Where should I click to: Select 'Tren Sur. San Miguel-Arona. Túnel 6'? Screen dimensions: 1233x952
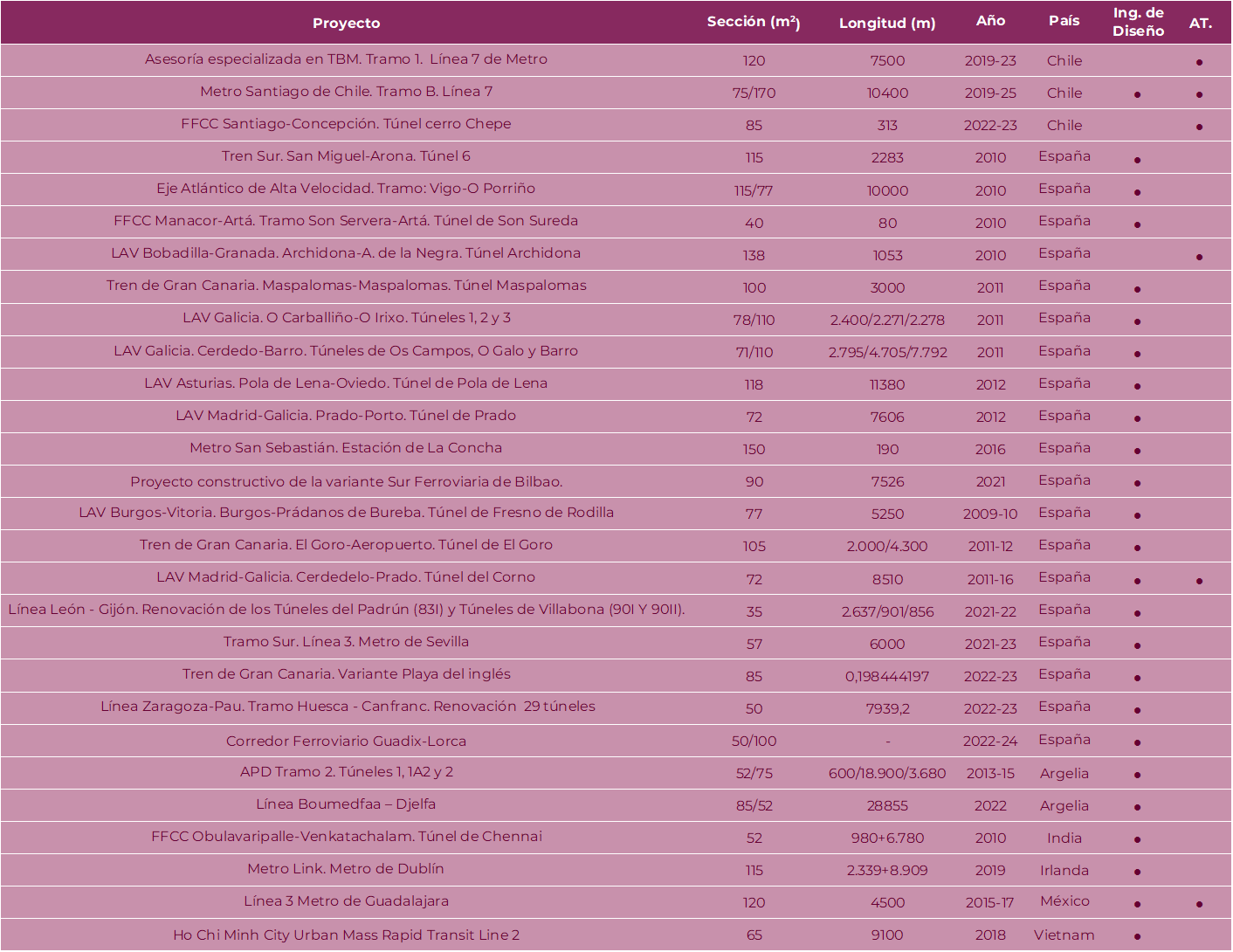tap(346, 156)
